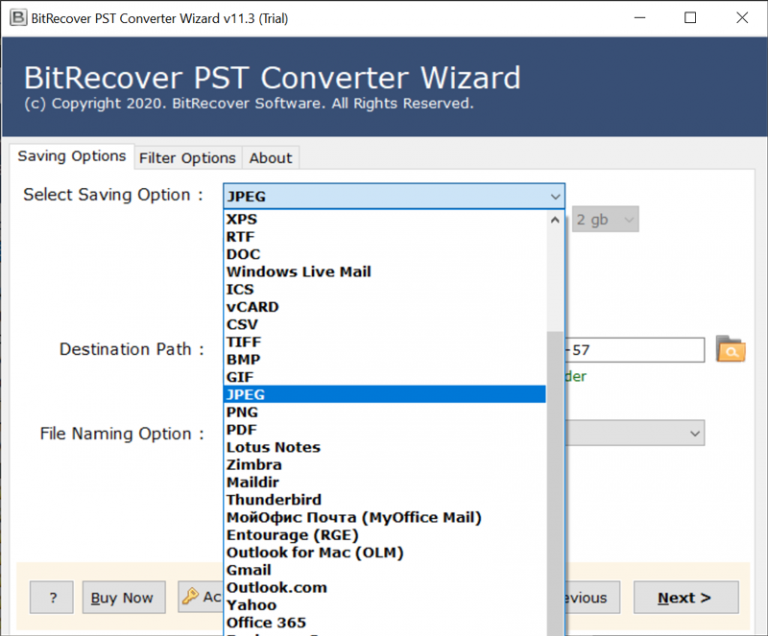Select Maildir in the list
Image resolution: width=768 pixels, height=636 pixels.
[384, 483]
